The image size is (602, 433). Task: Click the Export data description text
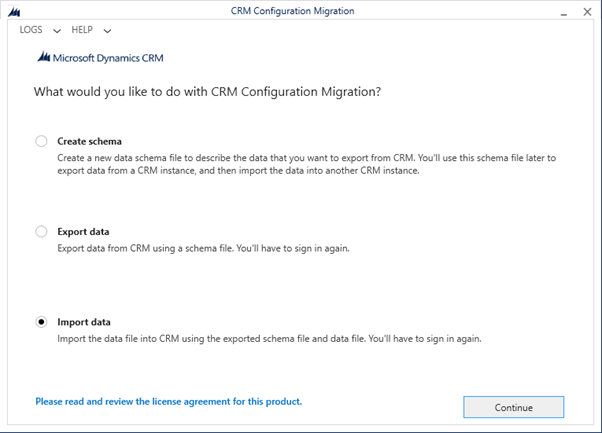tap(203, 248)
